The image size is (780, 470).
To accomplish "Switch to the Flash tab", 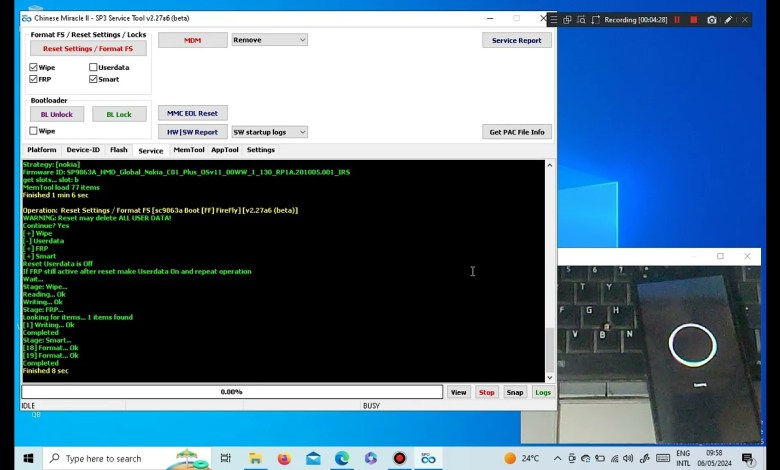I will [x=118, y=150].
